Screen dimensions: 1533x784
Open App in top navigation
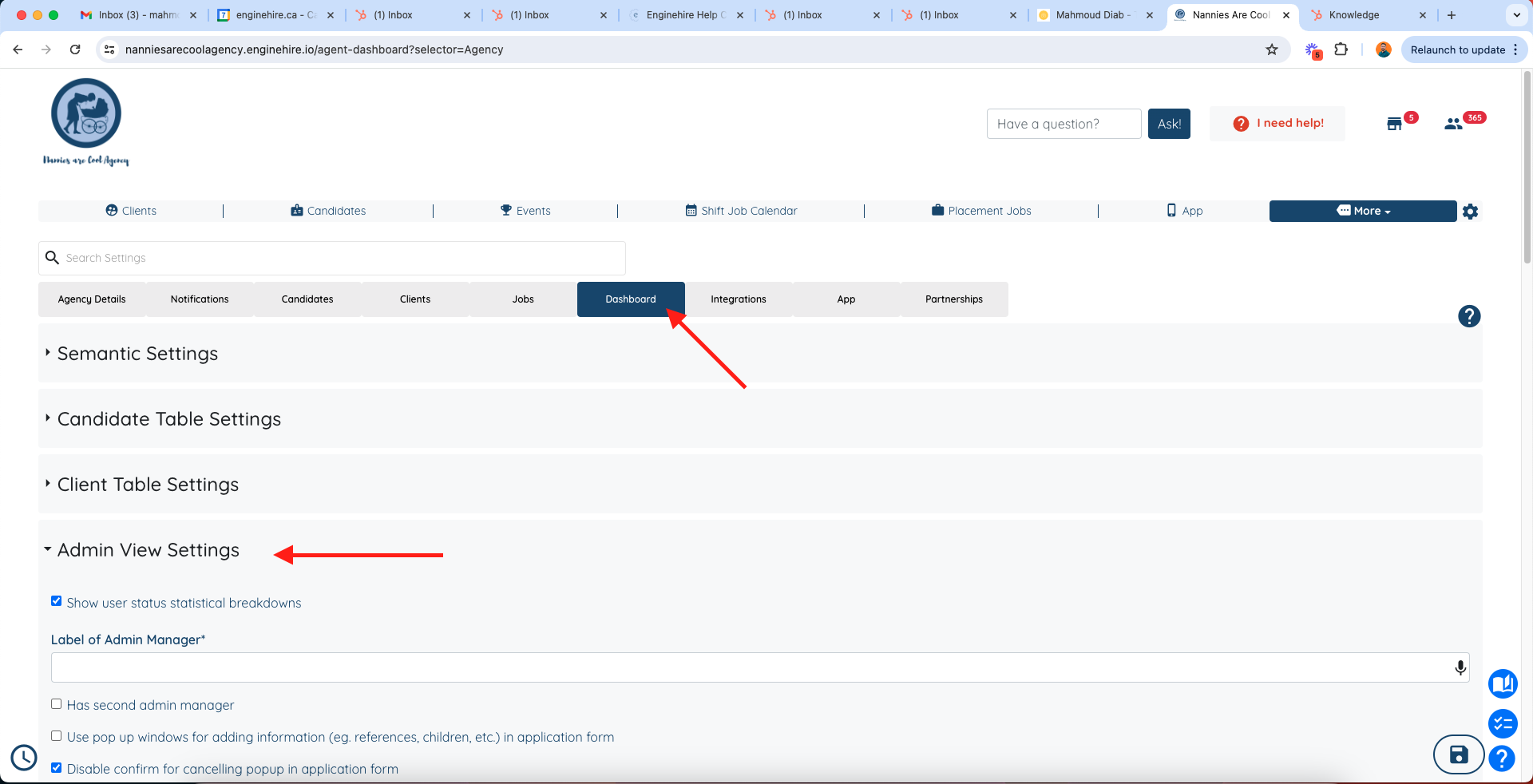coord(1184,211)
